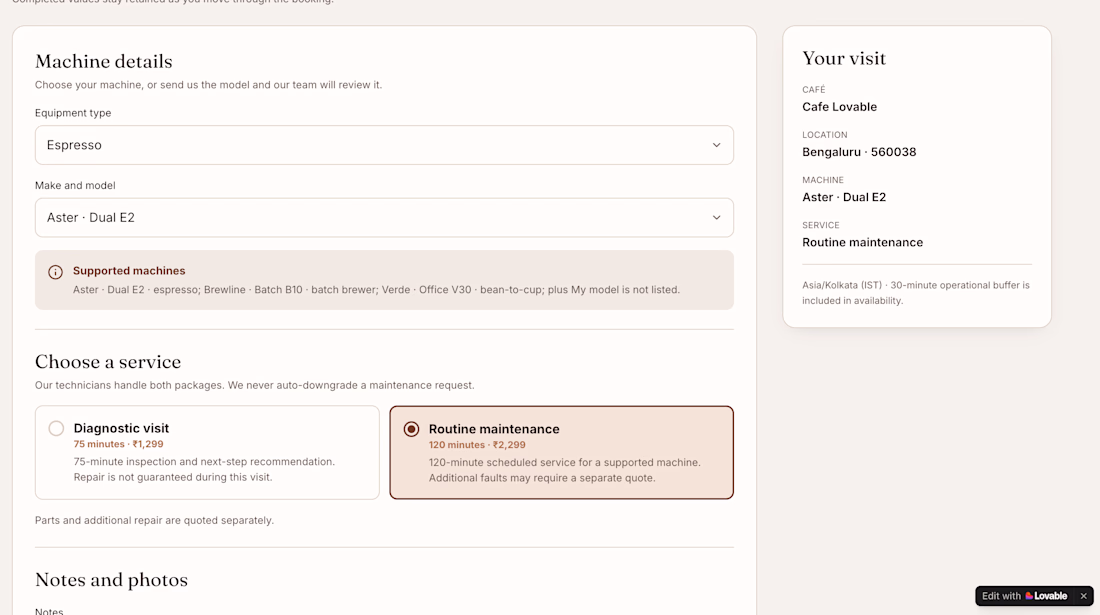Click the "Make and model" field label
The image size is (1100, 615).
75,185
